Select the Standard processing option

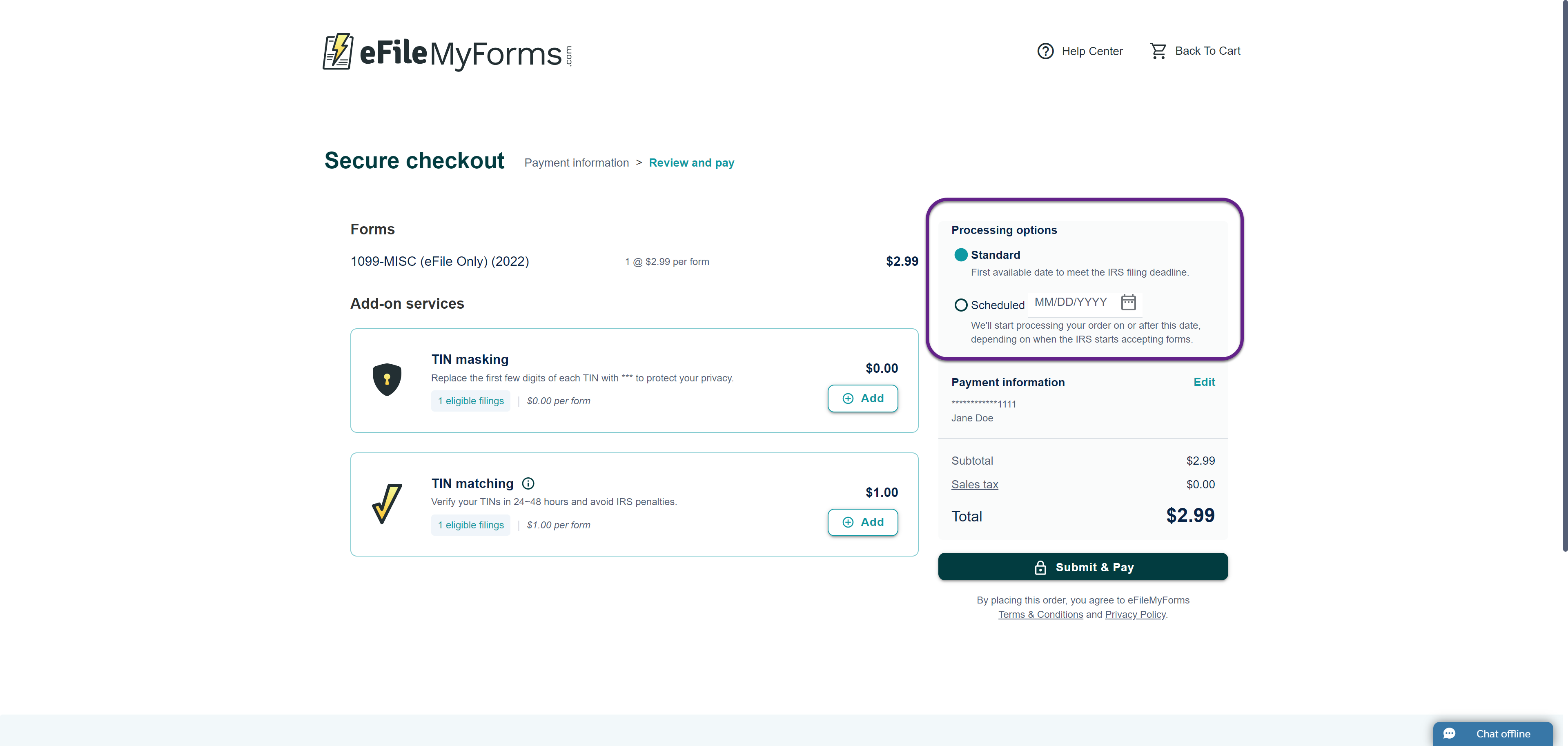[x=960, y=255]
